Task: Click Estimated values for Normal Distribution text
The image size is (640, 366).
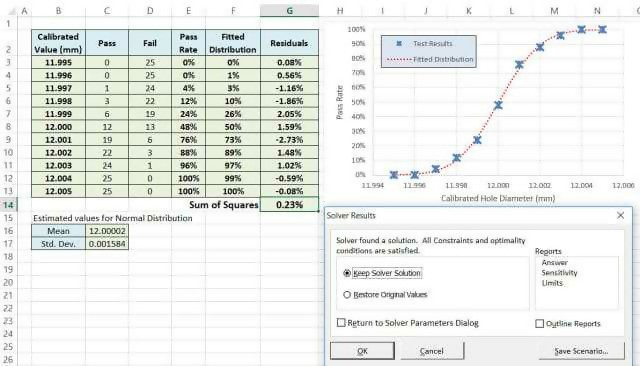Action: tap(113, 218)
